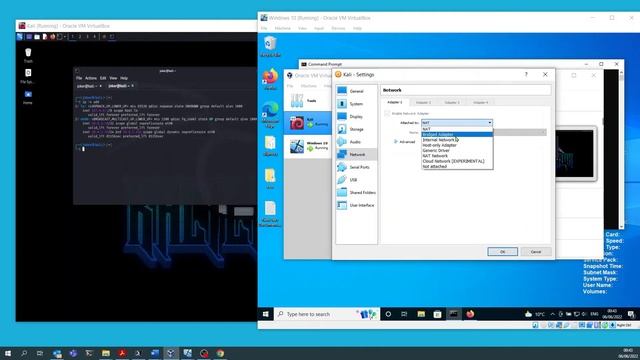Open Devices menu in Windows 10 VM window
The width and height of the screenshot is (640, 360).
pos(338,28)
